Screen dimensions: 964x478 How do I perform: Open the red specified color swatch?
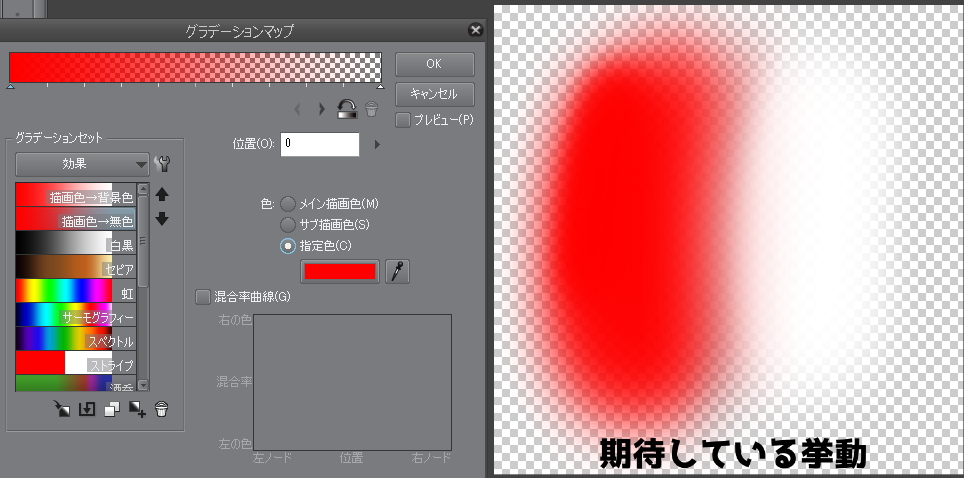pos(341,271)
